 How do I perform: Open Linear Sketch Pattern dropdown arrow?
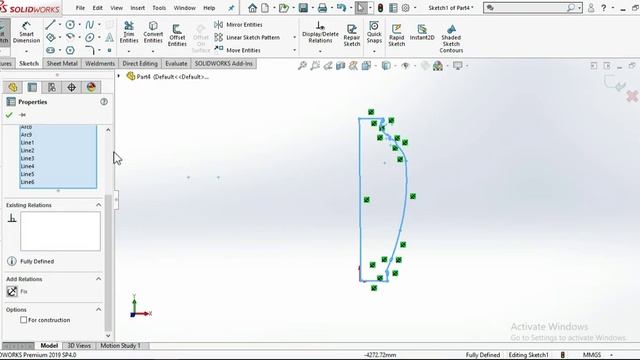294,38
